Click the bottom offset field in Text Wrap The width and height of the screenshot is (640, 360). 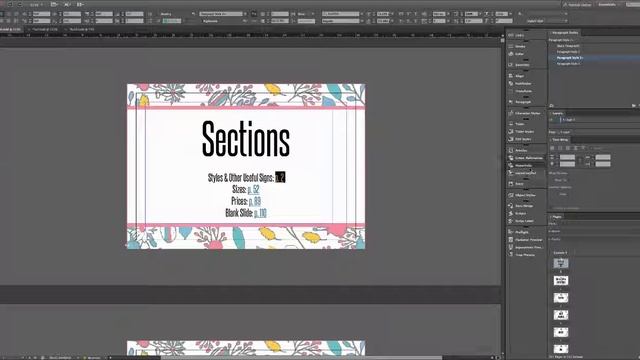click(567, 164)
